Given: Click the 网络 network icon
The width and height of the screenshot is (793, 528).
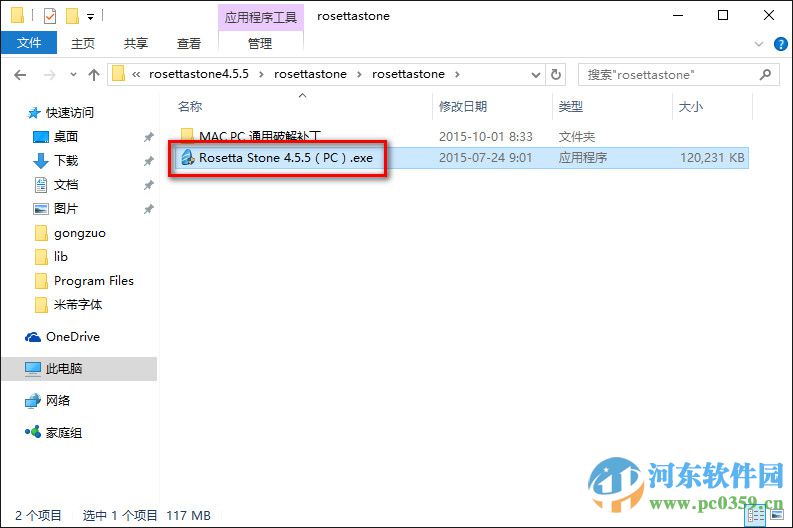Looking at the screenshot, I should pos(33,401).
